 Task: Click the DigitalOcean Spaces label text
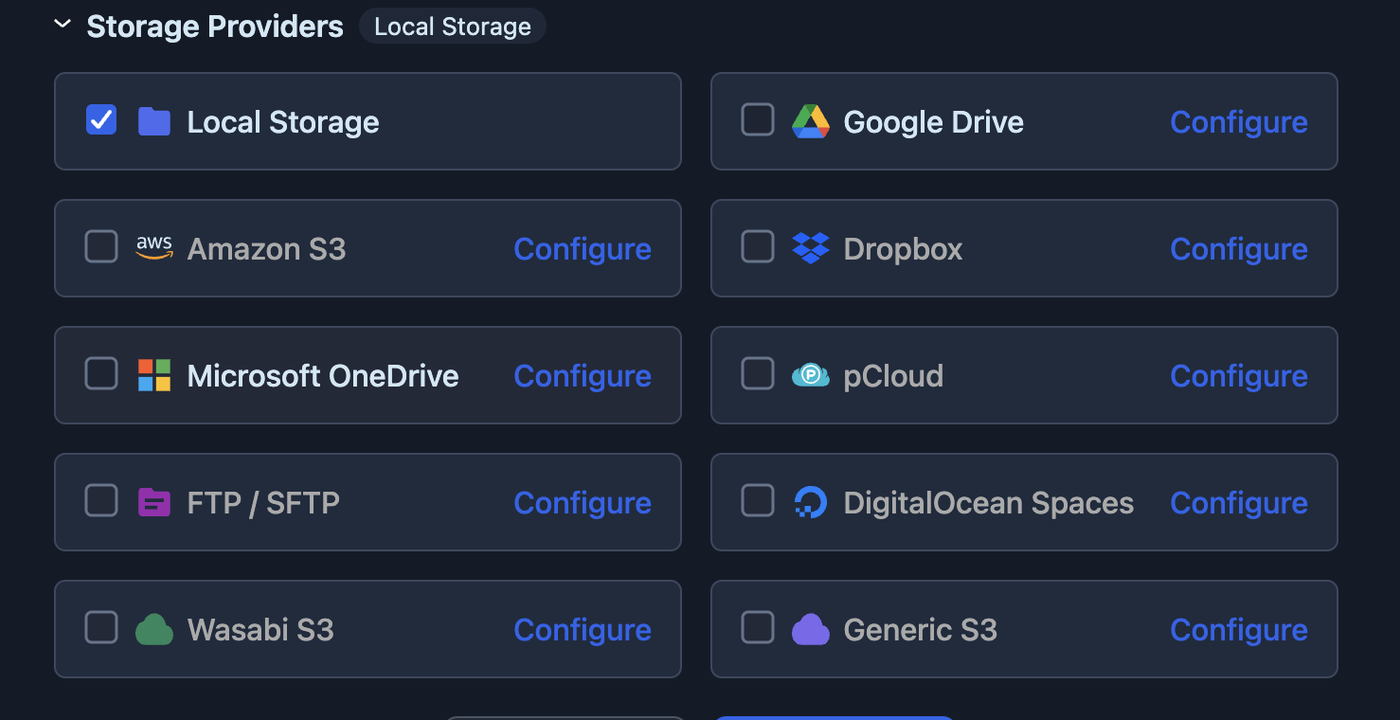click(989, 503)
